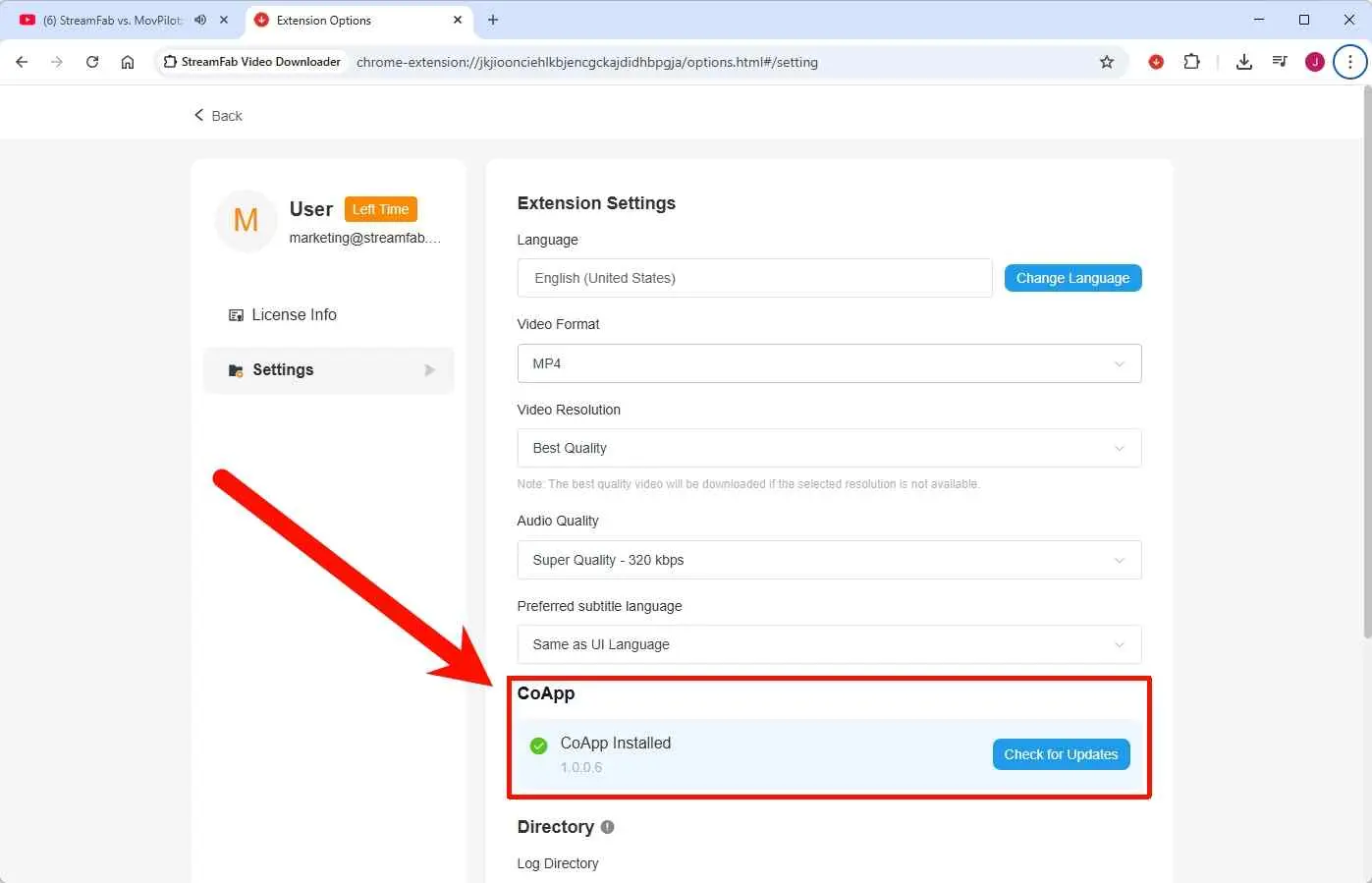1372x883 pixels.
Task: Open Video Format MP4 dropdown
Action: point(829,363)
